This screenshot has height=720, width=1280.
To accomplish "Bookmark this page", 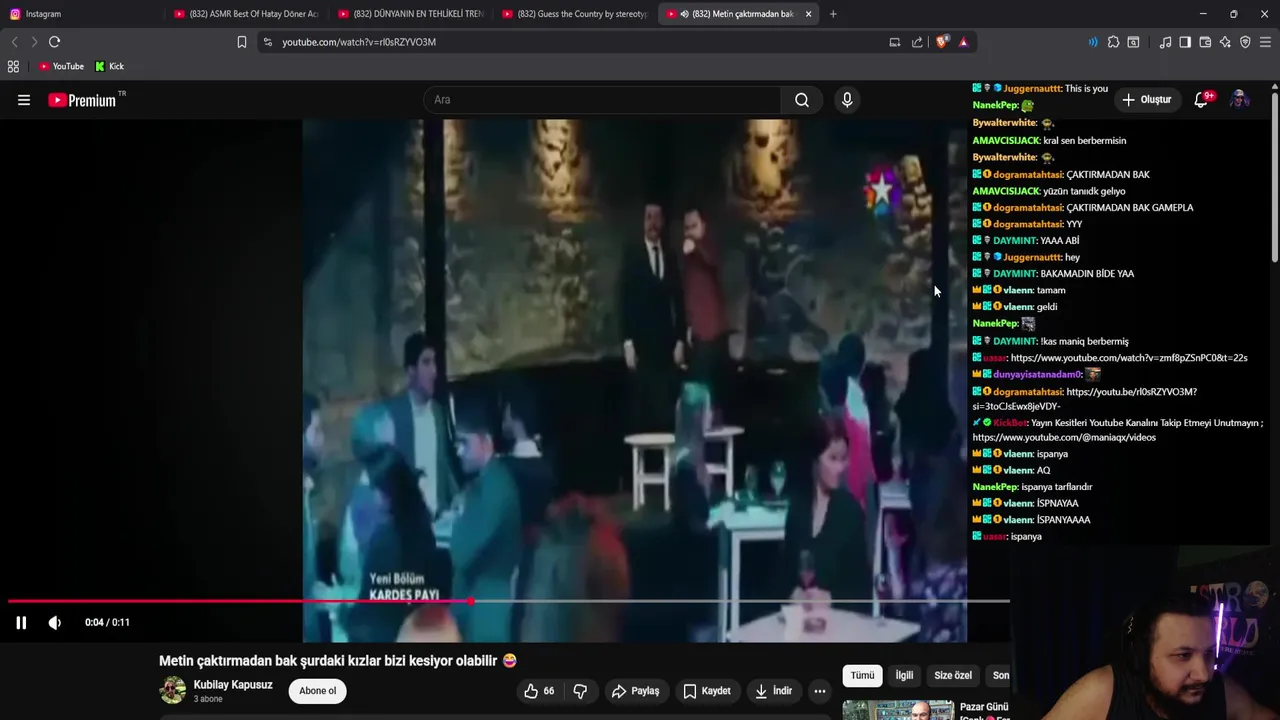I will pos(242,42).
